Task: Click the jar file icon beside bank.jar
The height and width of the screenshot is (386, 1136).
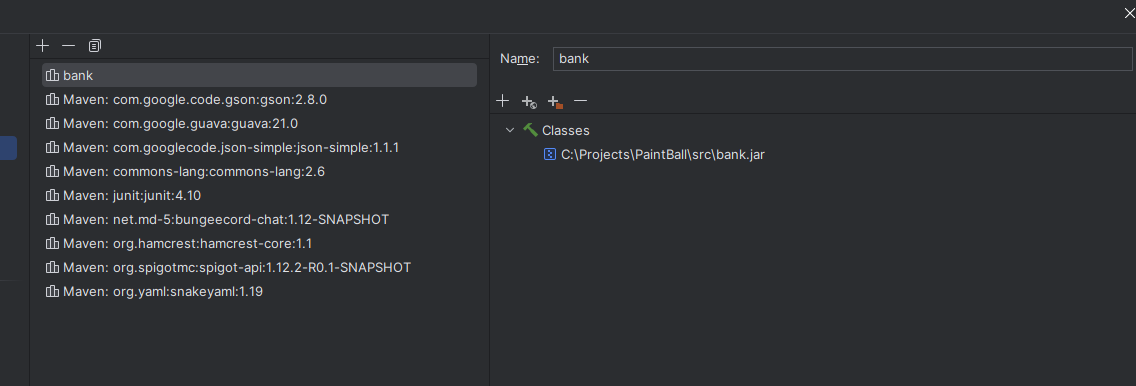Action: [550, 154]
